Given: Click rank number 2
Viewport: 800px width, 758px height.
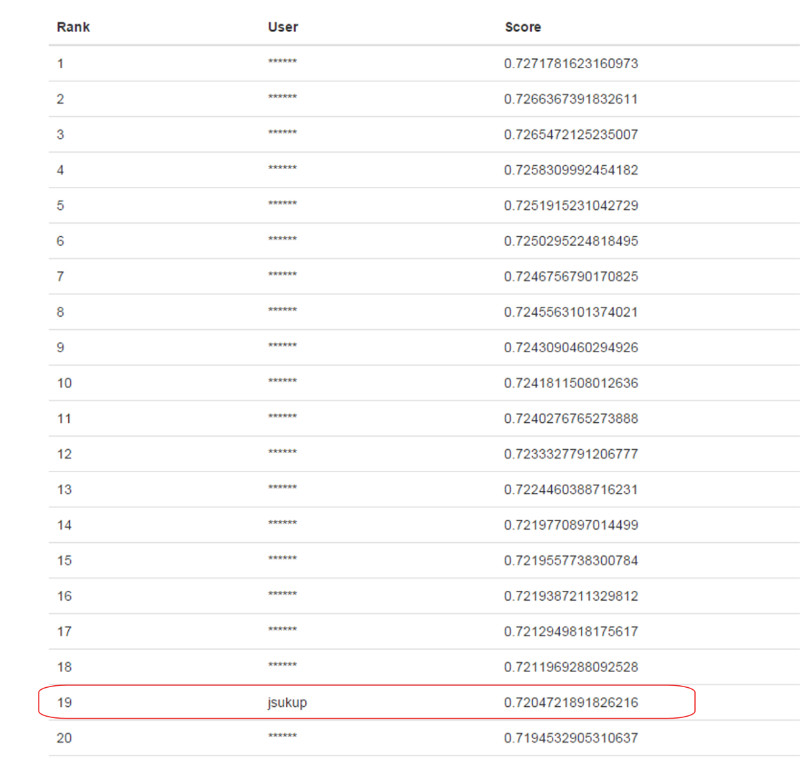Looking at the screenshot, I should 60,99.
